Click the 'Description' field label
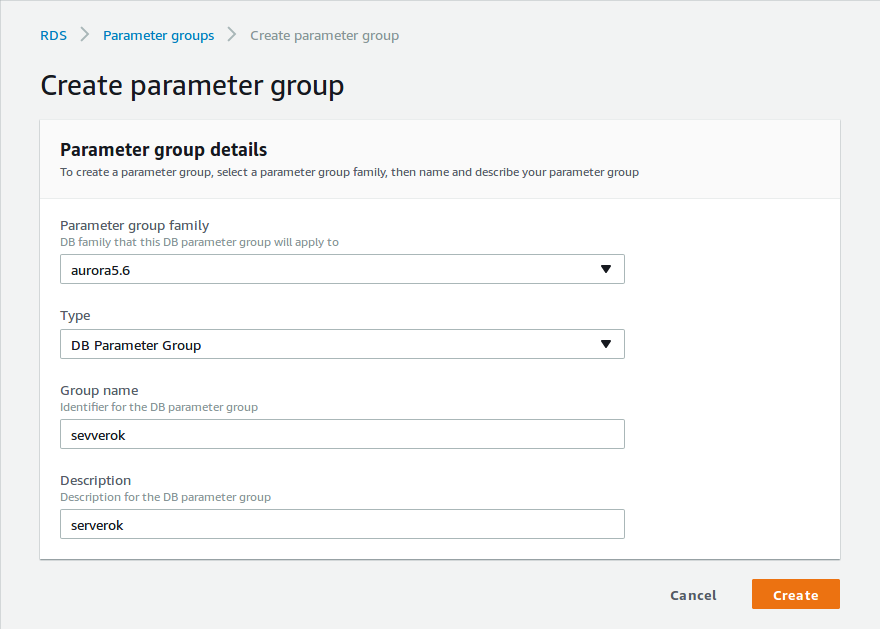 (95, 480)
